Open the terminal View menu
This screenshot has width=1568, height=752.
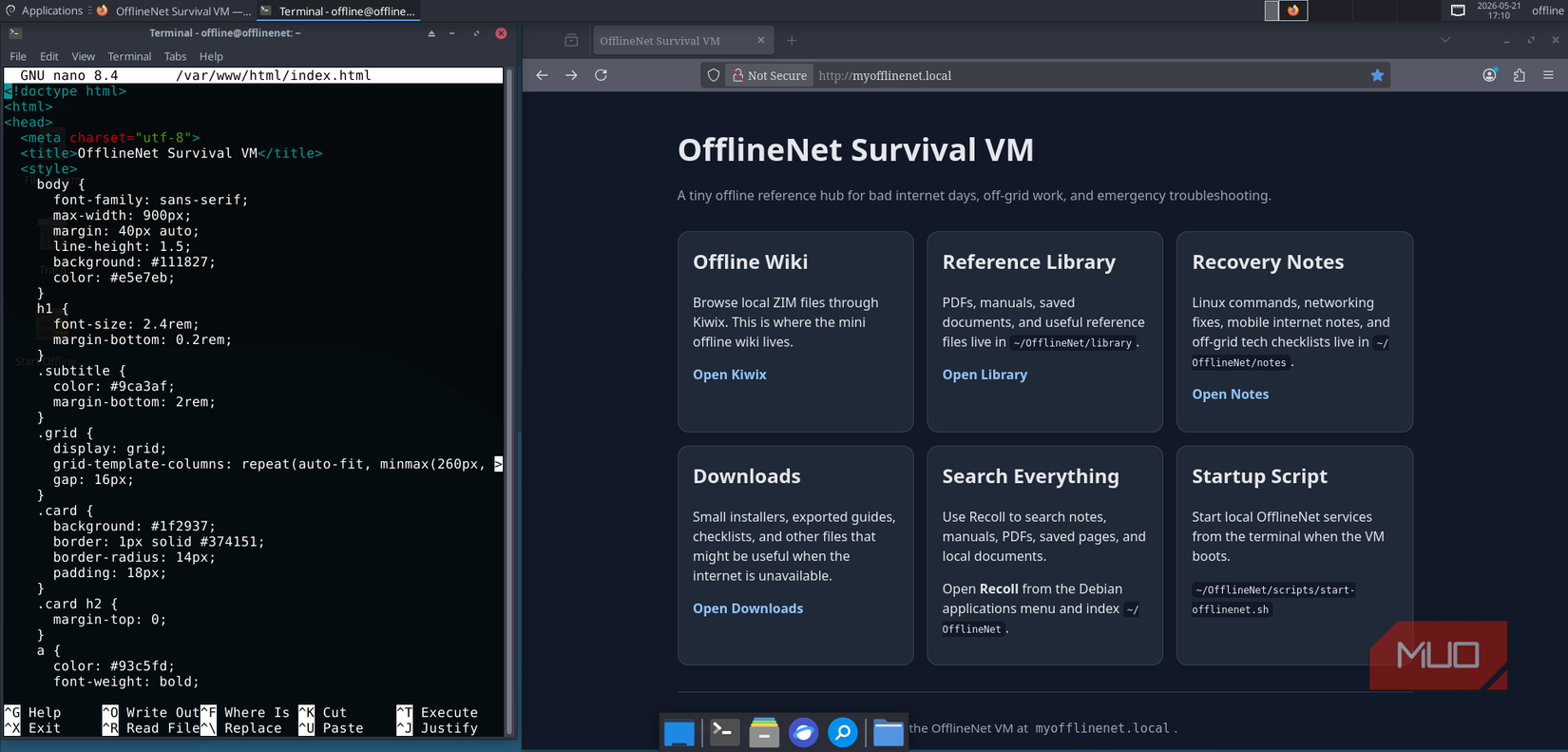83,56
